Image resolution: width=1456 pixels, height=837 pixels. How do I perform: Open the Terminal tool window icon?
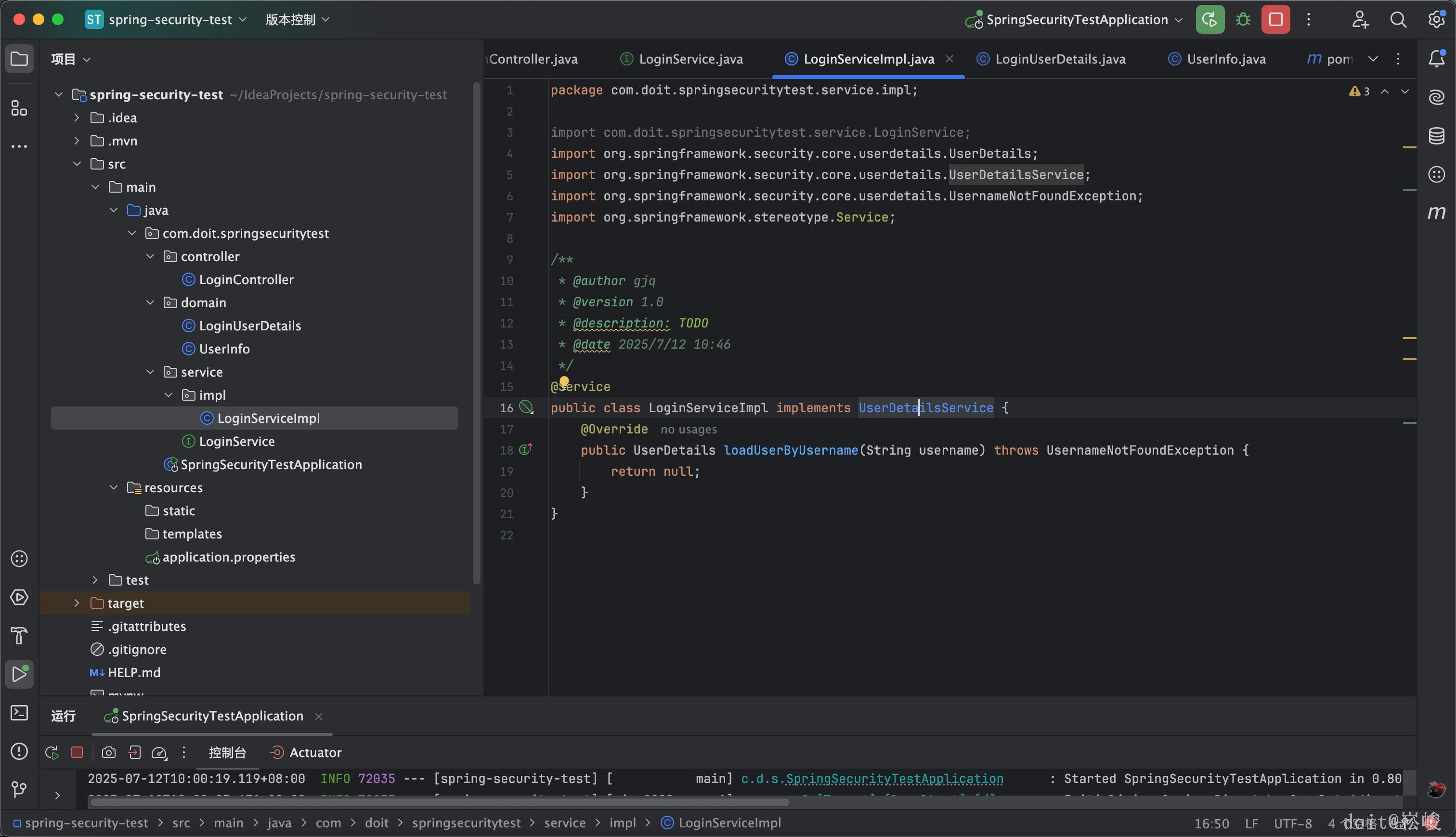[20, 713]
